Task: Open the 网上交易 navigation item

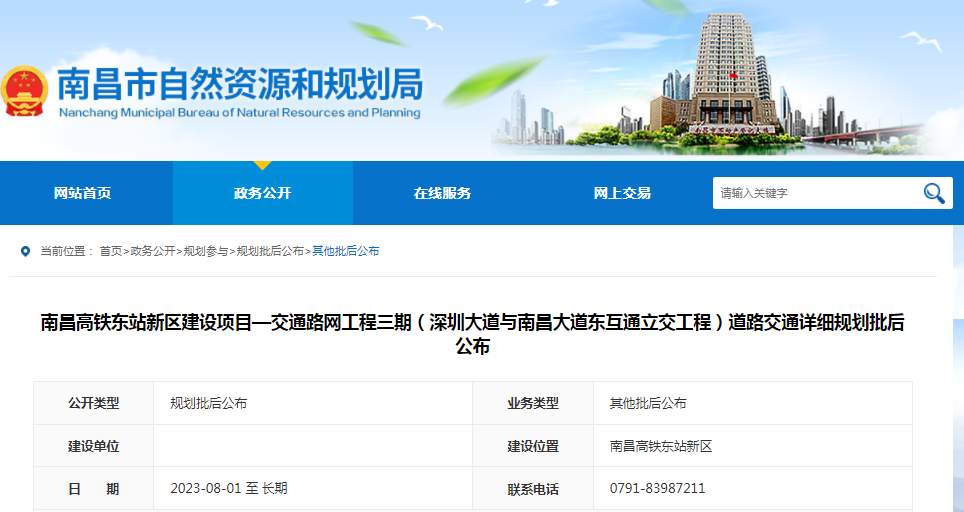Action: pos(622,193)
